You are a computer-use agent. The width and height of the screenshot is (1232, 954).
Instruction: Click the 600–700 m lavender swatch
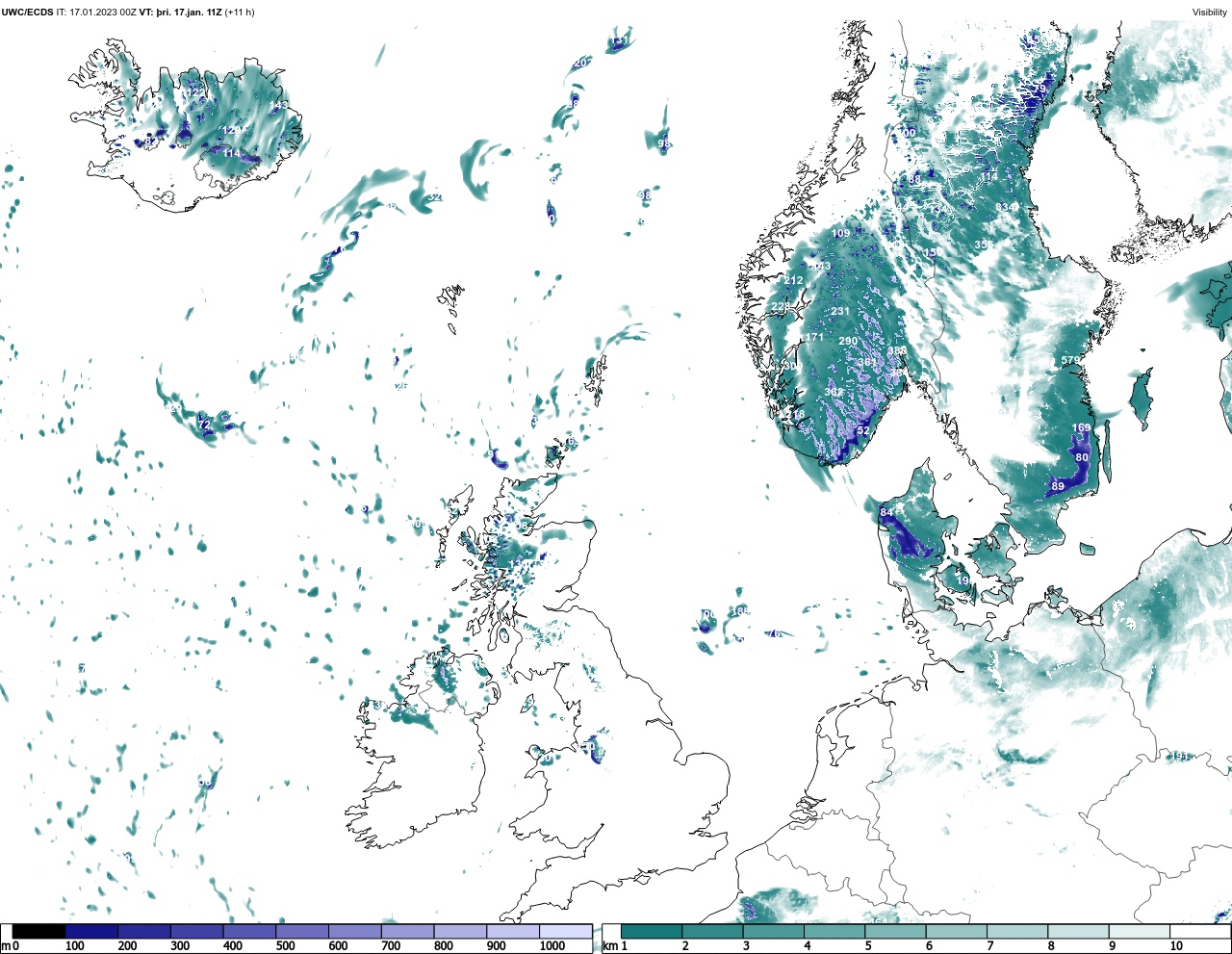point(354,931)
